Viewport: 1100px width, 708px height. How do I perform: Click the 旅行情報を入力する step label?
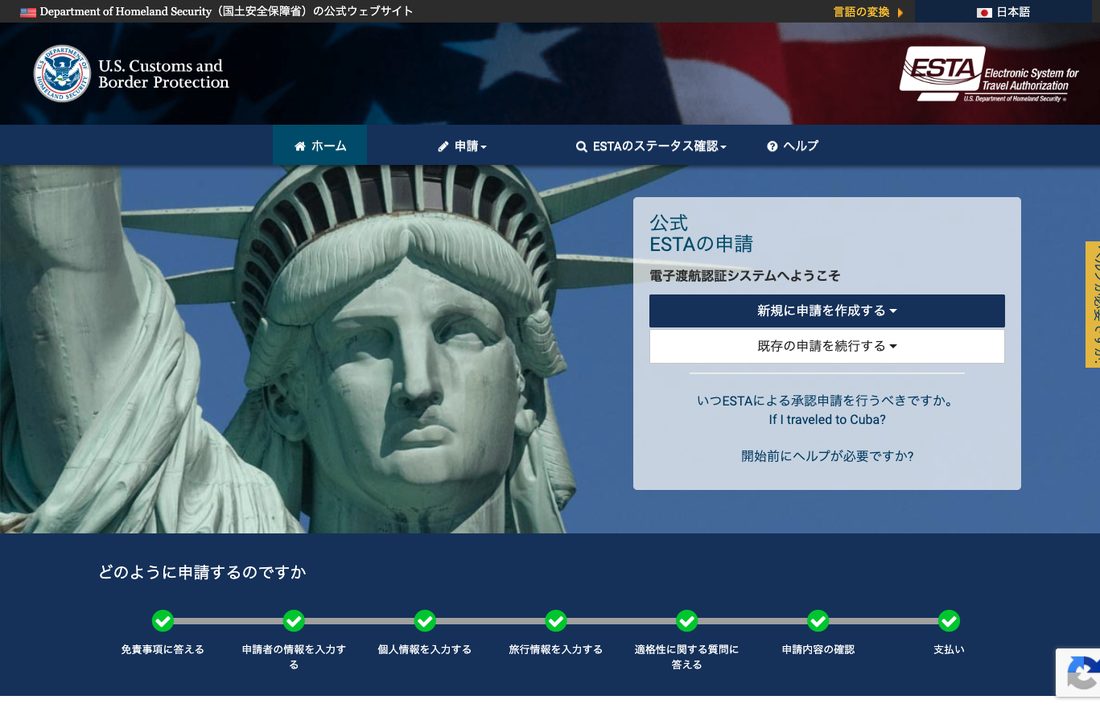556,650
